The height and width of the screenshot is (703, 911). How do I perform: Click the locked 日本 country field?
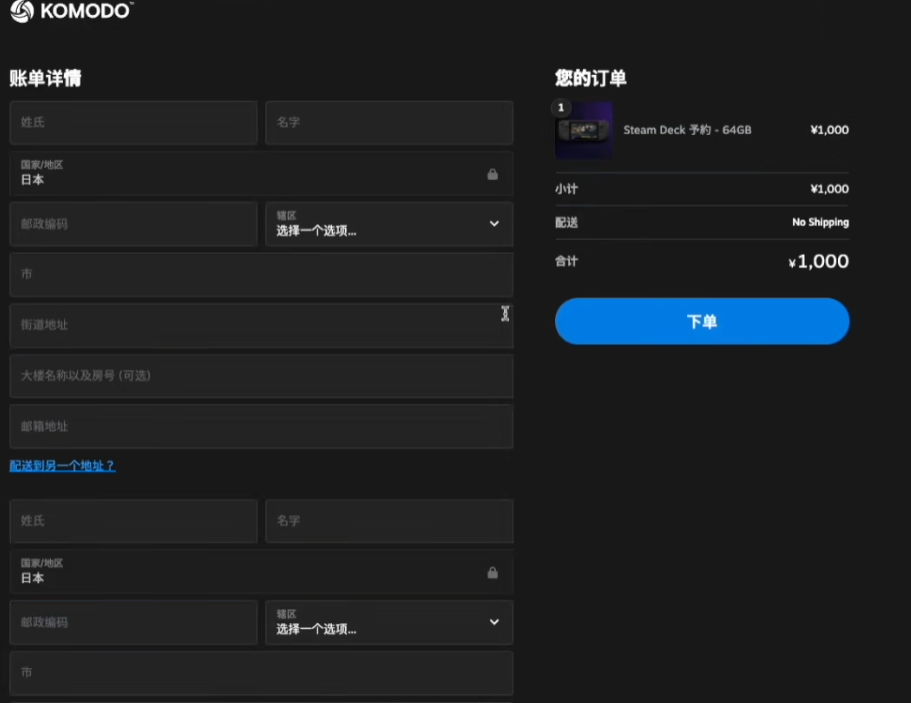pos(261,174)
